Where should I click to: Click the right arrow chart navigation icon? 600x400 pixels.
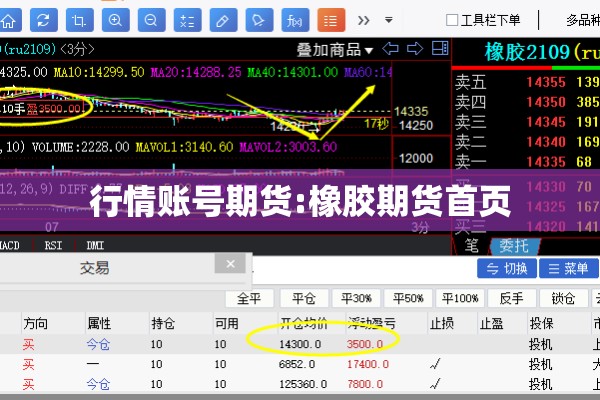415,49
